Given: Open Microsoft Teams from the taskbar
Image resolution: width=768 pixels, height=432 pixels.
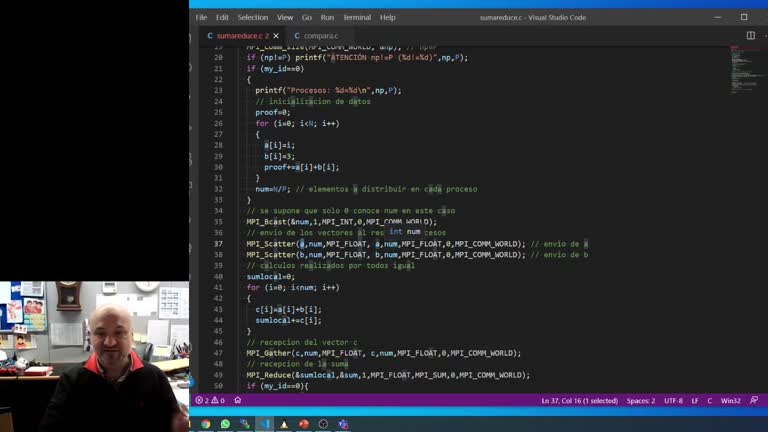Looking at the screenshot, I should [x=343, y=424].
